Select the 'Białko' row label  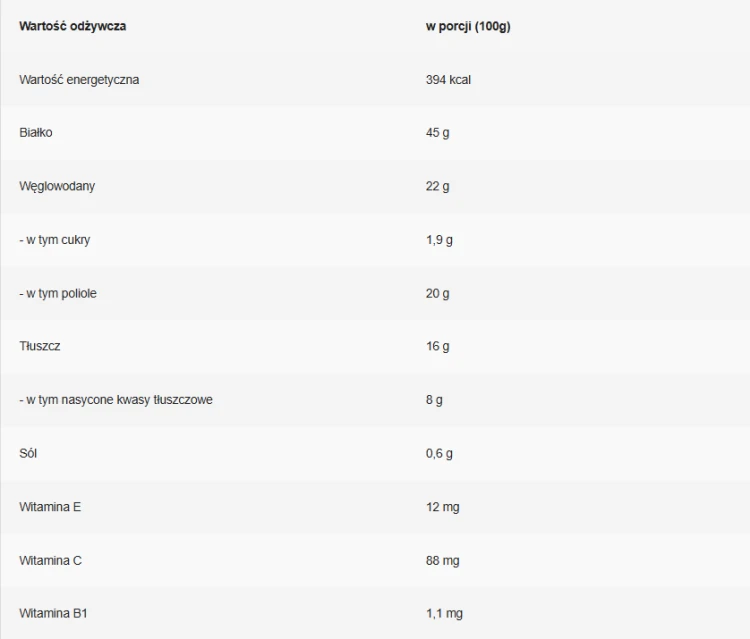[36, 132]
